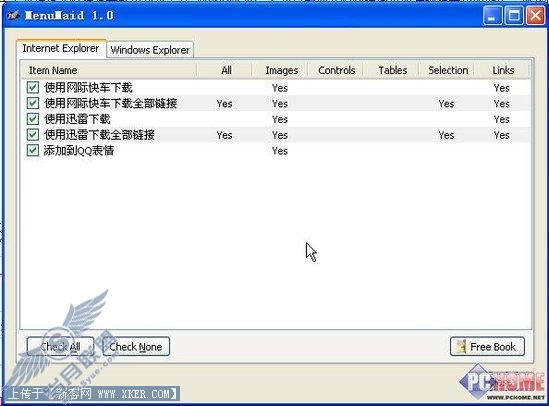Minimize the MenuMaid window
Image resolution: width=549 pixels, height=406 pixels.
(492, 16)
